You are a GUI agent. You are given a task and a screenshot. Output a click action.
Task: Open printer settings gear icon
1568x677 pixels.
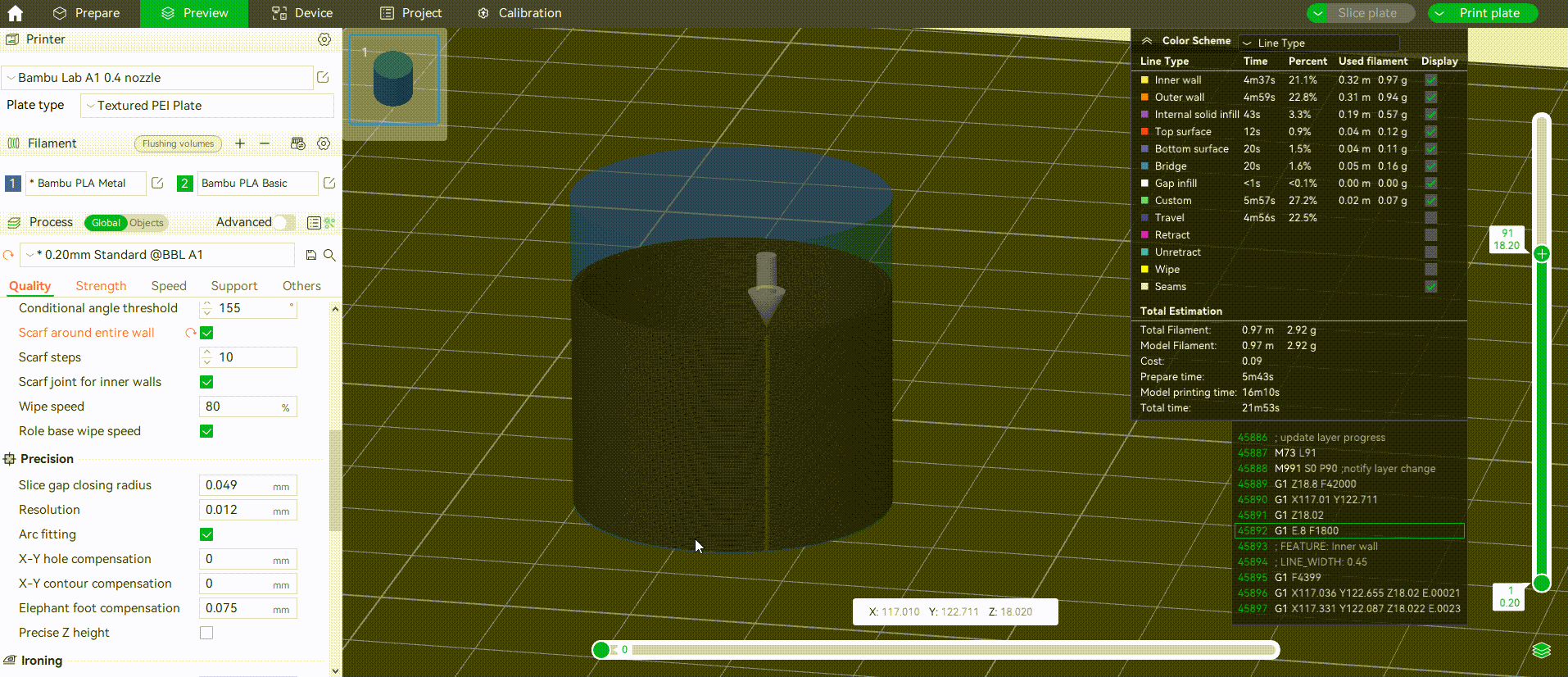[x=324, y=39]
